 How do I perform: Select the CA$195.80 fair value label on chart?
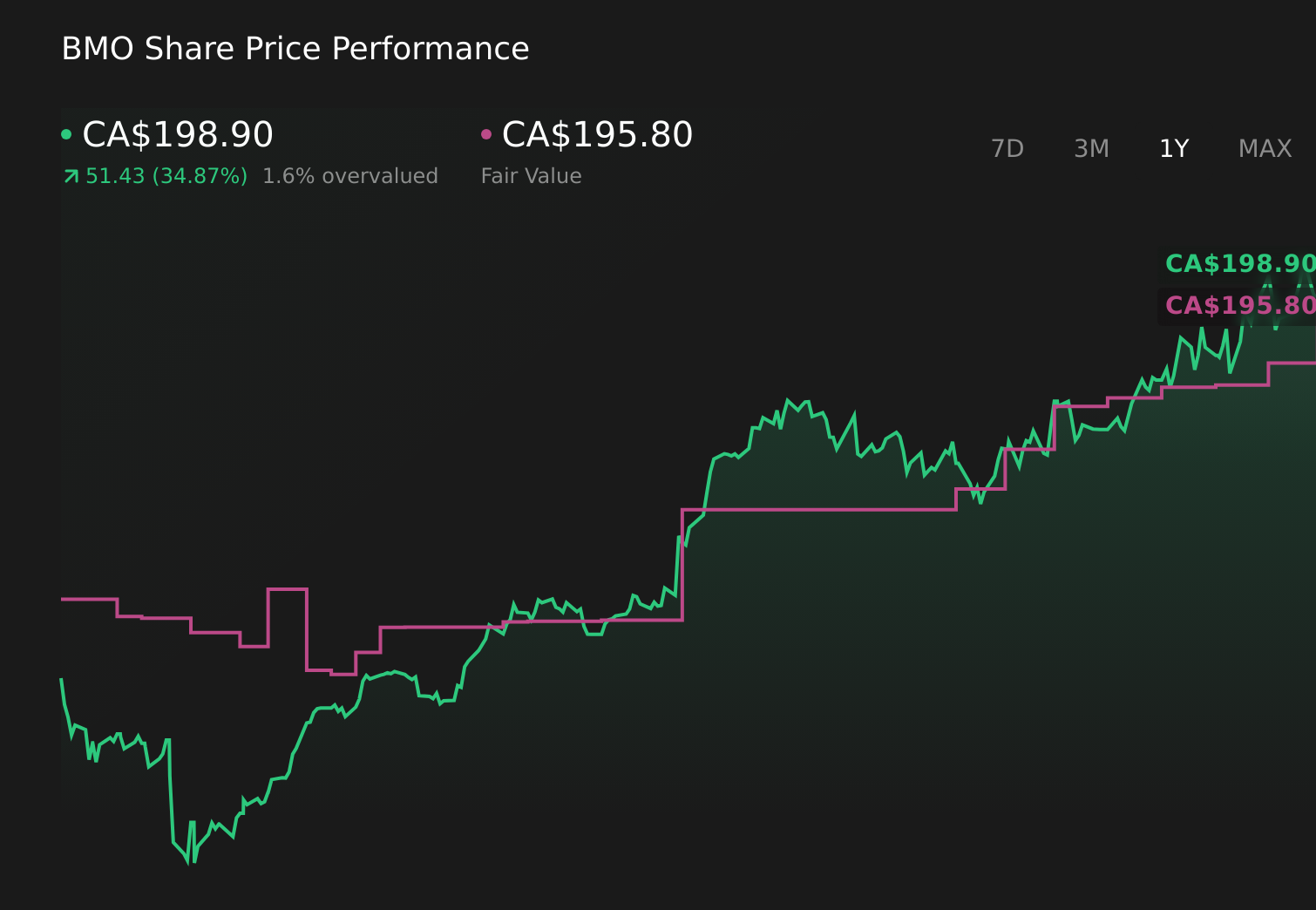(x=1239, y=305)
